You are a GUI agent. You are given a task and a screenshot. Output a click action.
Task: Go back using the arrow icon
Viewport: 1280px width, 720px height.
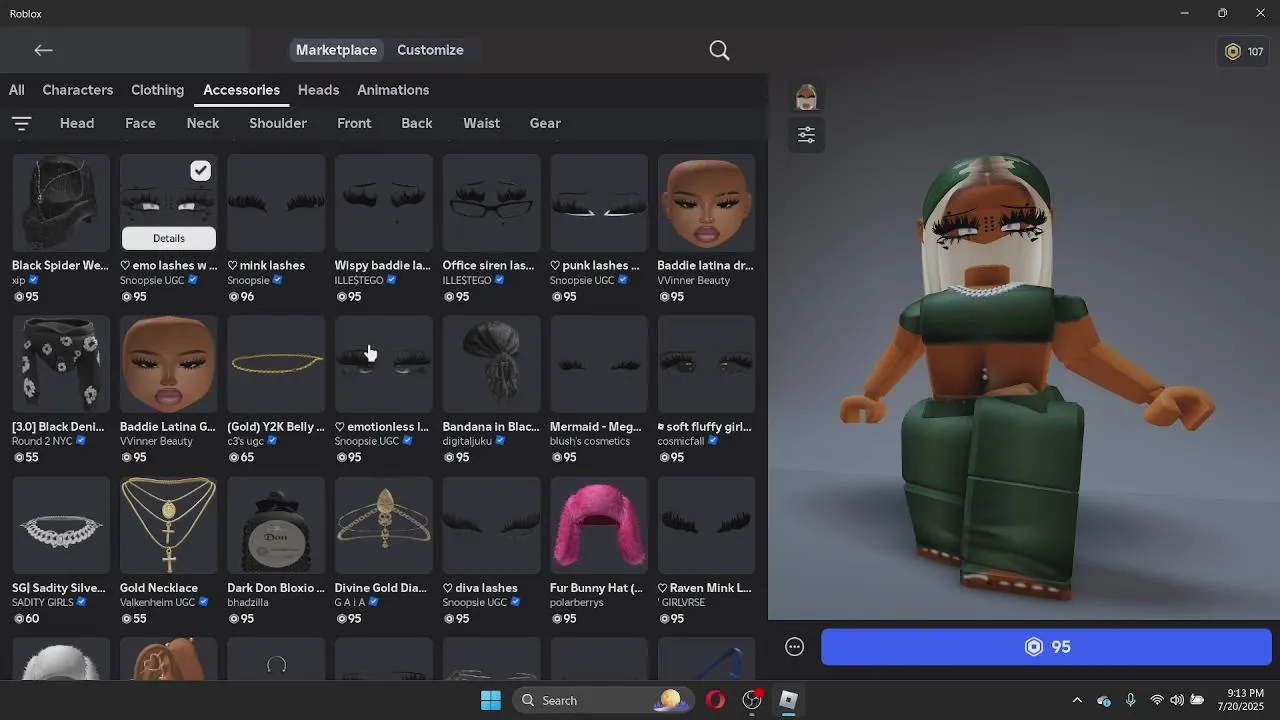coord(43,50)
